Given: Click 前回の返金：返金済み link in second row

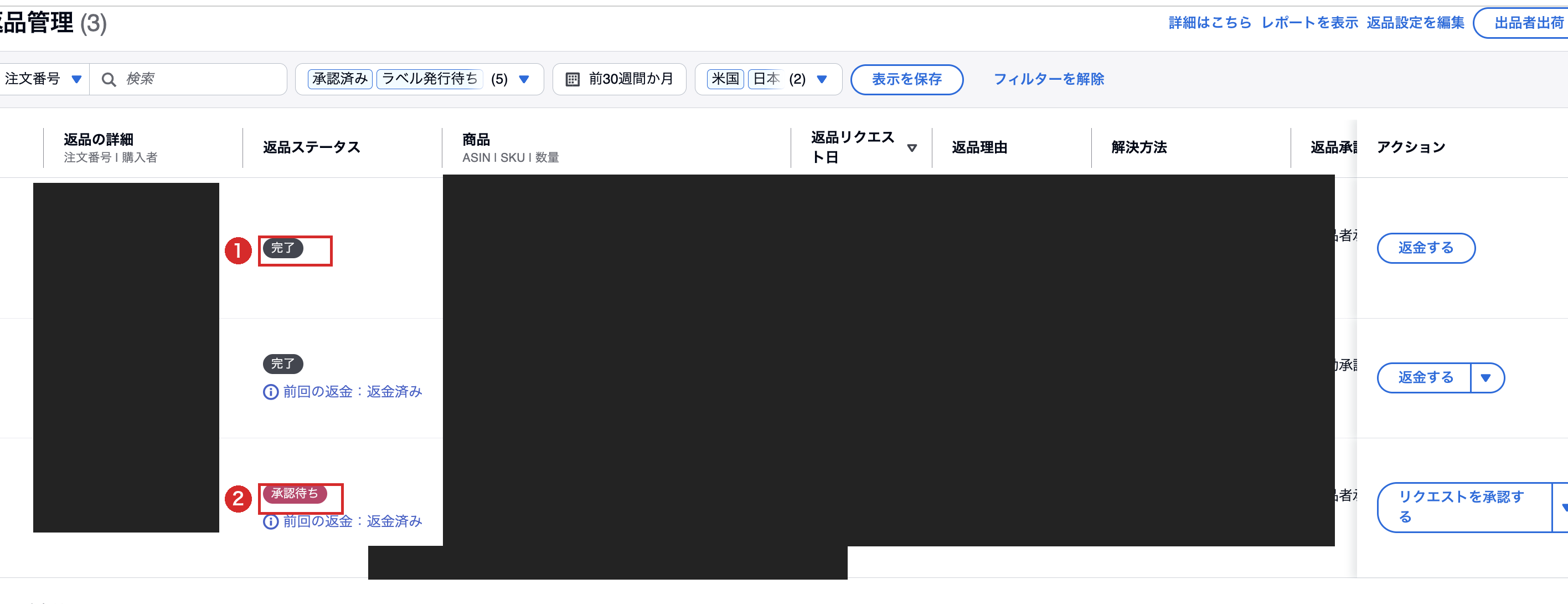Looking at the screenshot, I should point(353,392).
